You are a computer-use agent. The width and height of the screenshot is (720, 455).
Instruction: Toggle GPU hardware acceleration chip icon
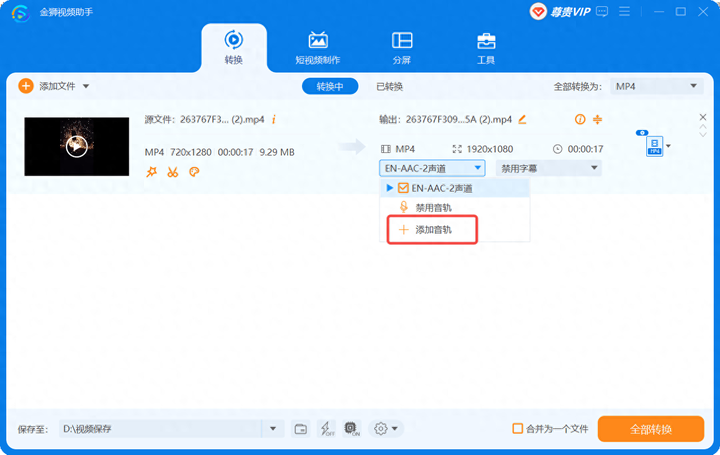(352, 429)
